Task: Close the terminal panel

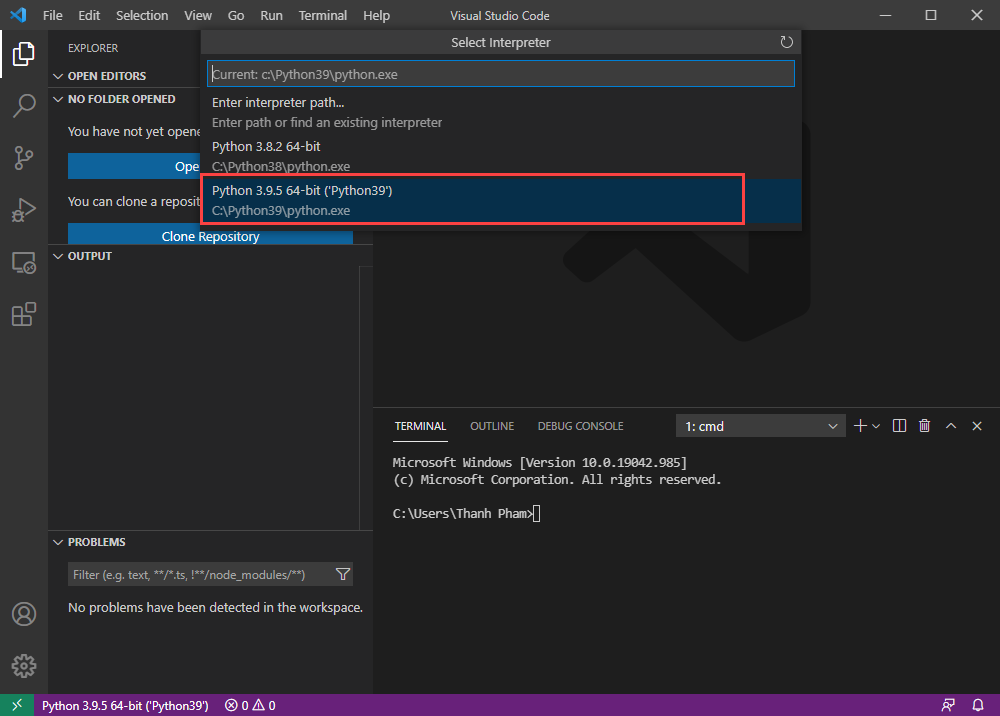Action: (x=976, y=426)
